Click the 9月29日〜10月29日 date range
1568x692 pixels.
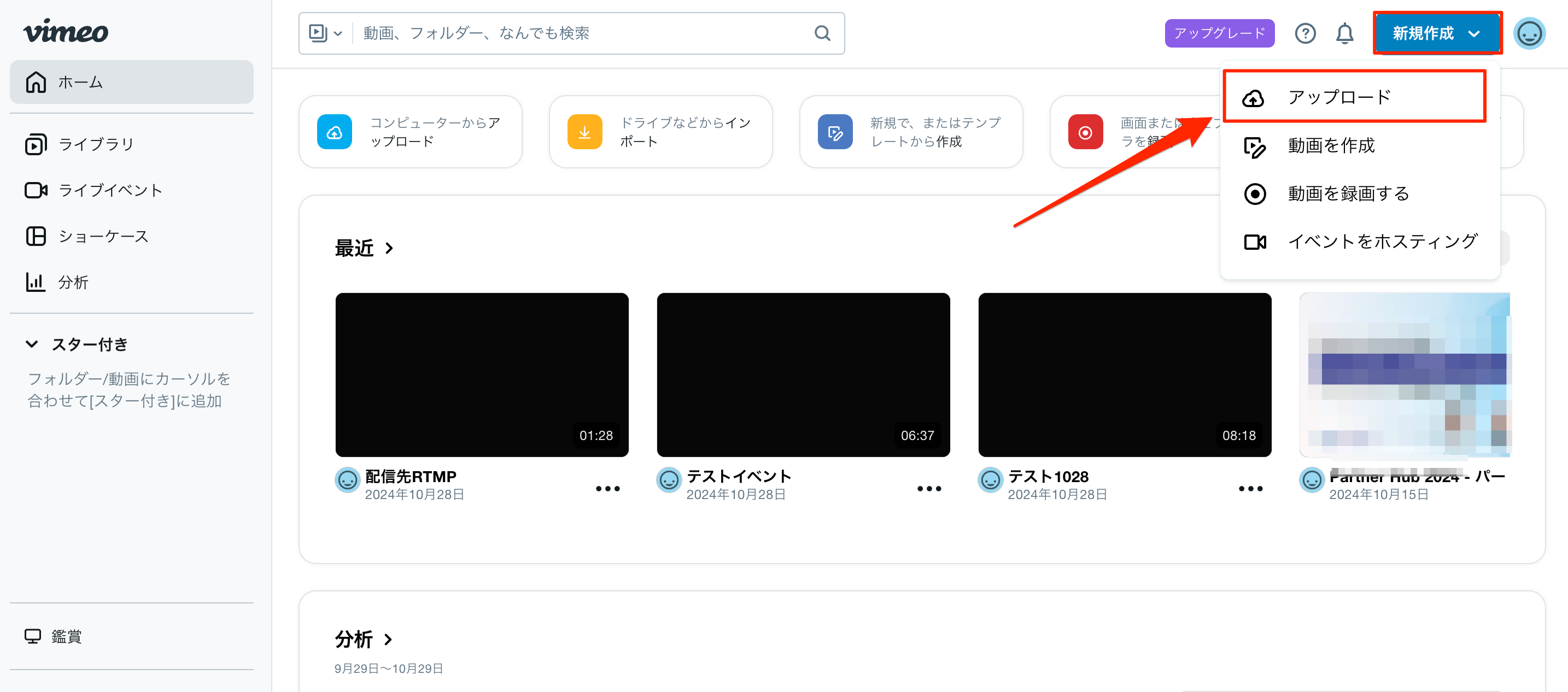point(388,668)
